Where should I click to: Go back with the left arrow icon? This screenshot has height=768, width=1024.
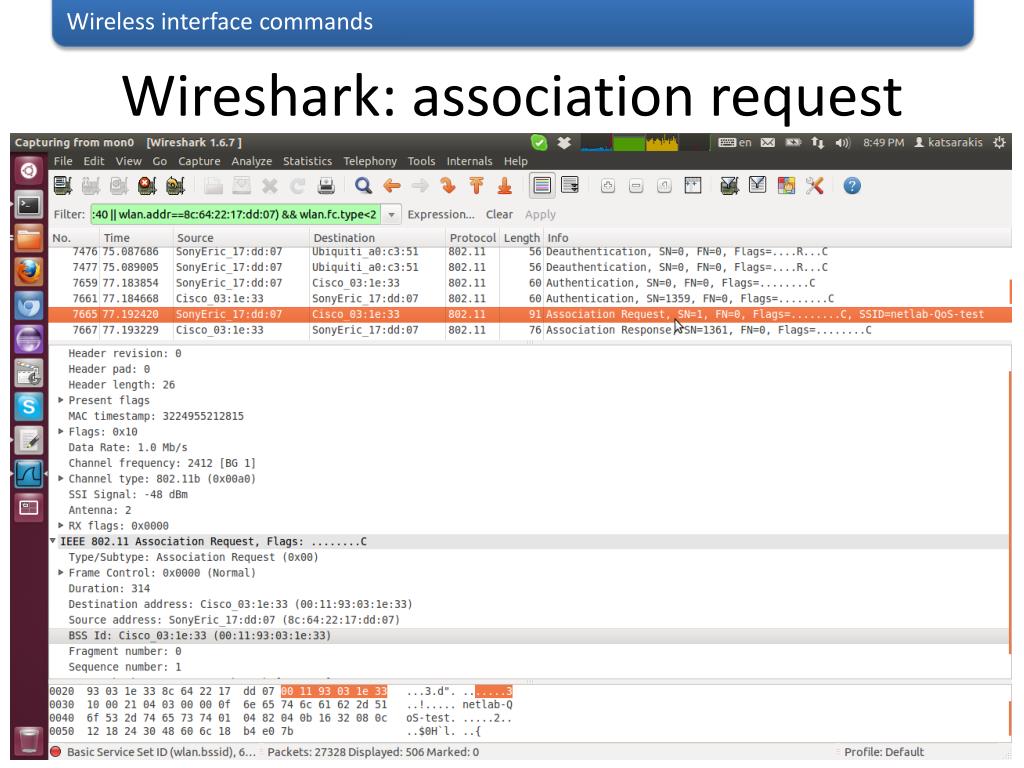coord(392,186)
